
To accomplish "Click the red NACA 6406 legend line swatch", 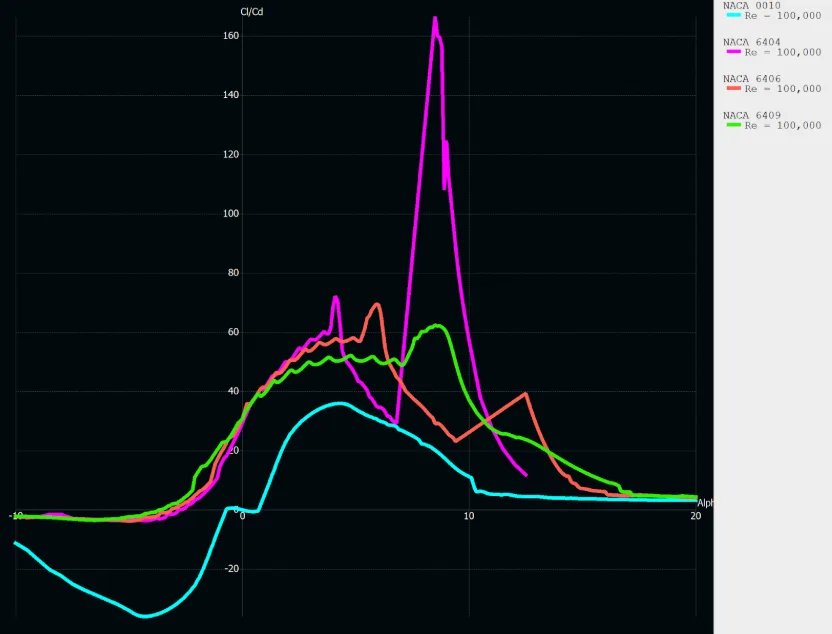I will click(733, 89).
